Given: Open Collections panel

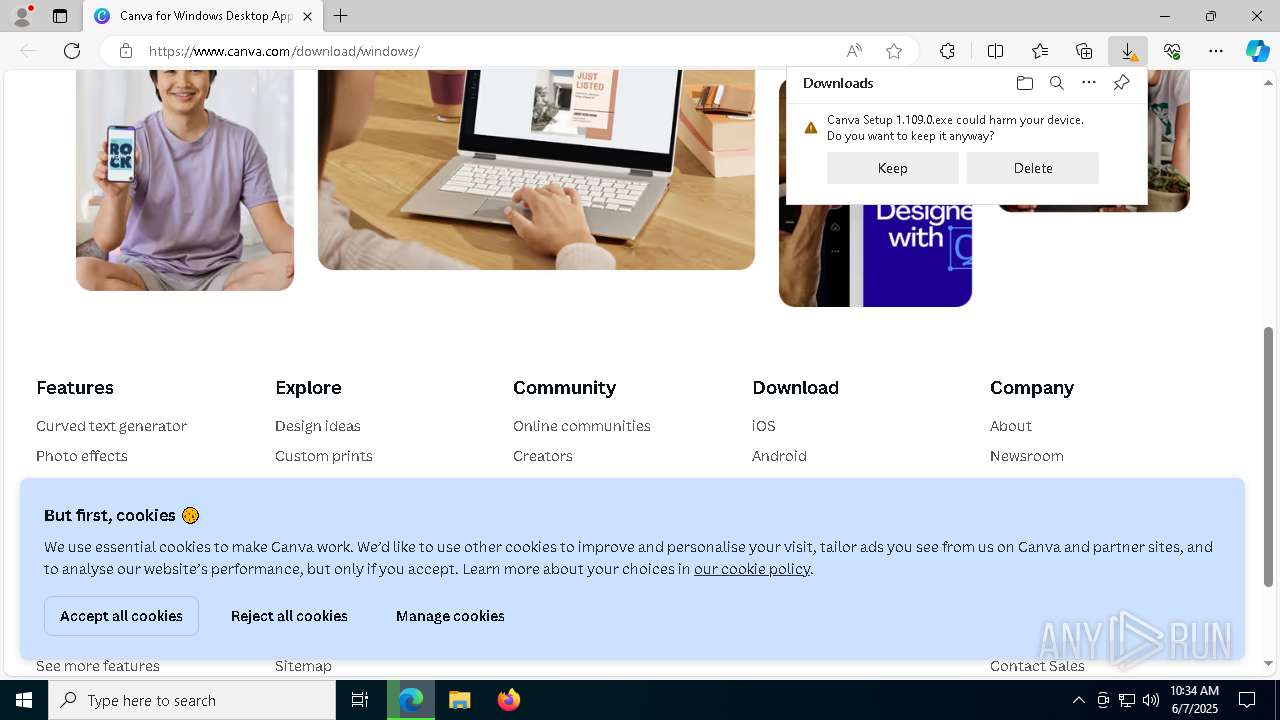Looking at the screenshot, I should tap(1084, 51).
